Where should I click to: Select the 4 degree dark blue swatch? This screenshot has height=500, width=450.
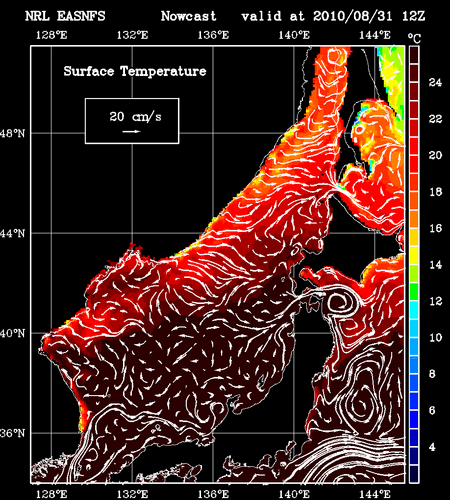coord(414,447)
